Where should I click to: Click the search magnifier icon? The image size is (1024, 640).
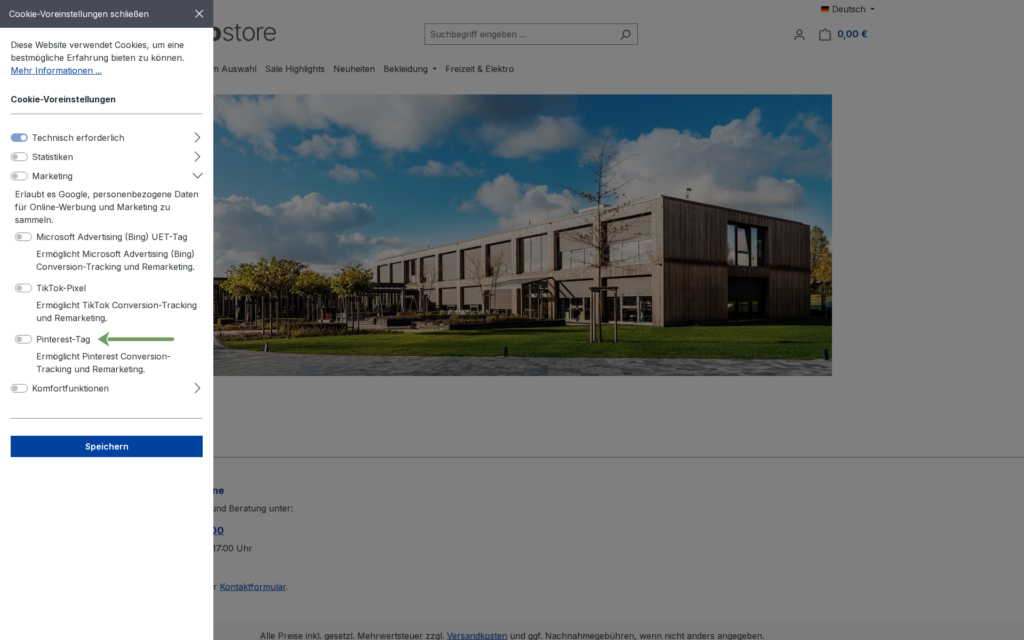[626, 34]
